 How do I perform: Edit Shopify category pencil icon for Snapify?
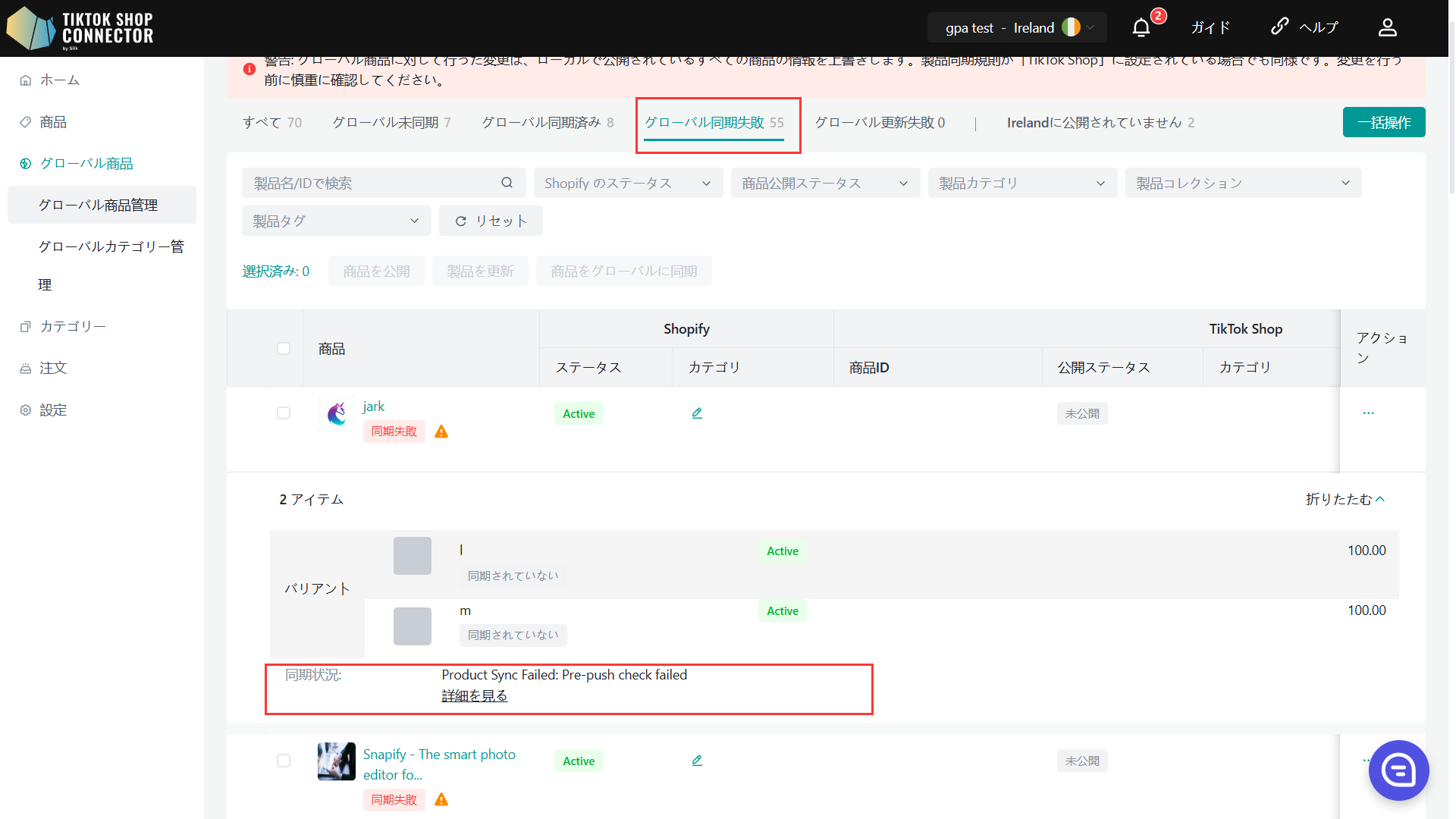pyautogui.click(x=697, y=761)
